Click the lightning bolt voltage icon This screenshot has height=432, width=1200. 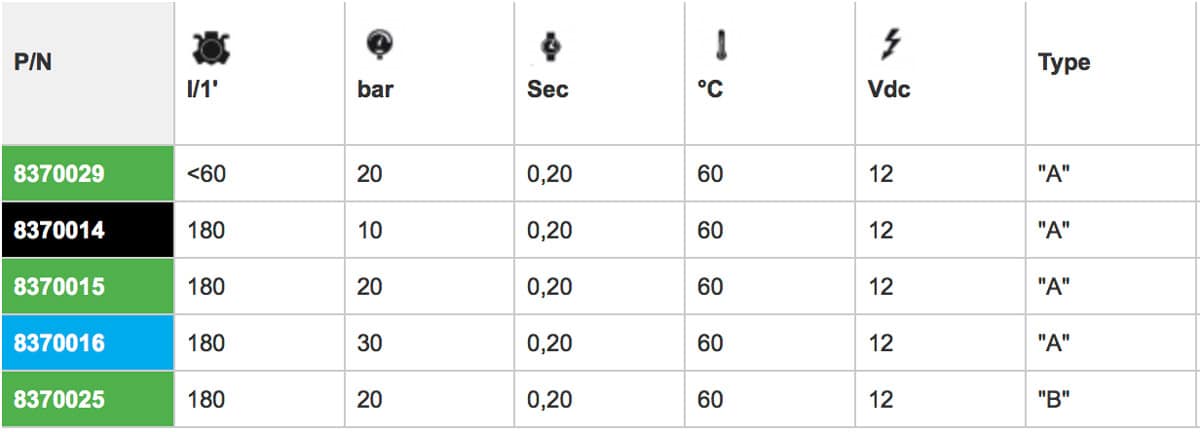click(x=889, y=44)
